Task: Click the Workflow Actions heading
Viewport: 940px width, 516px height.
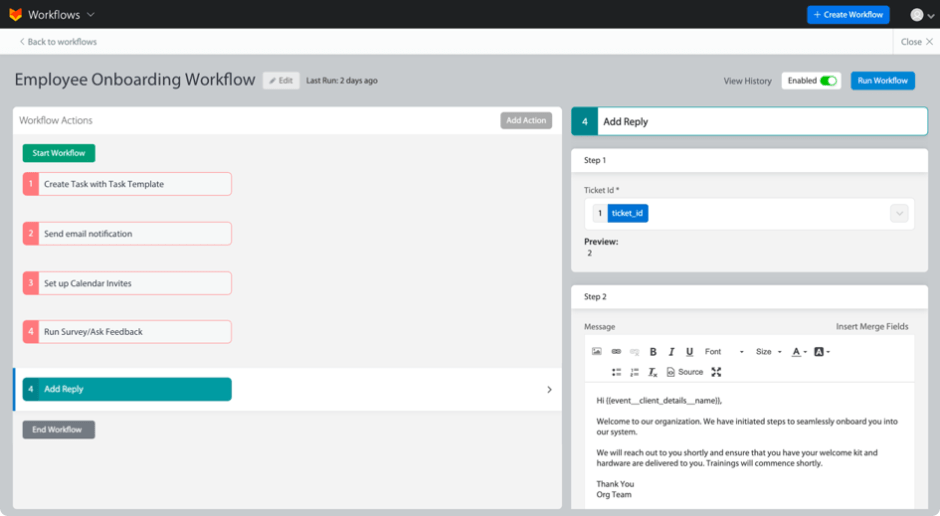Action: click(56, 120)
